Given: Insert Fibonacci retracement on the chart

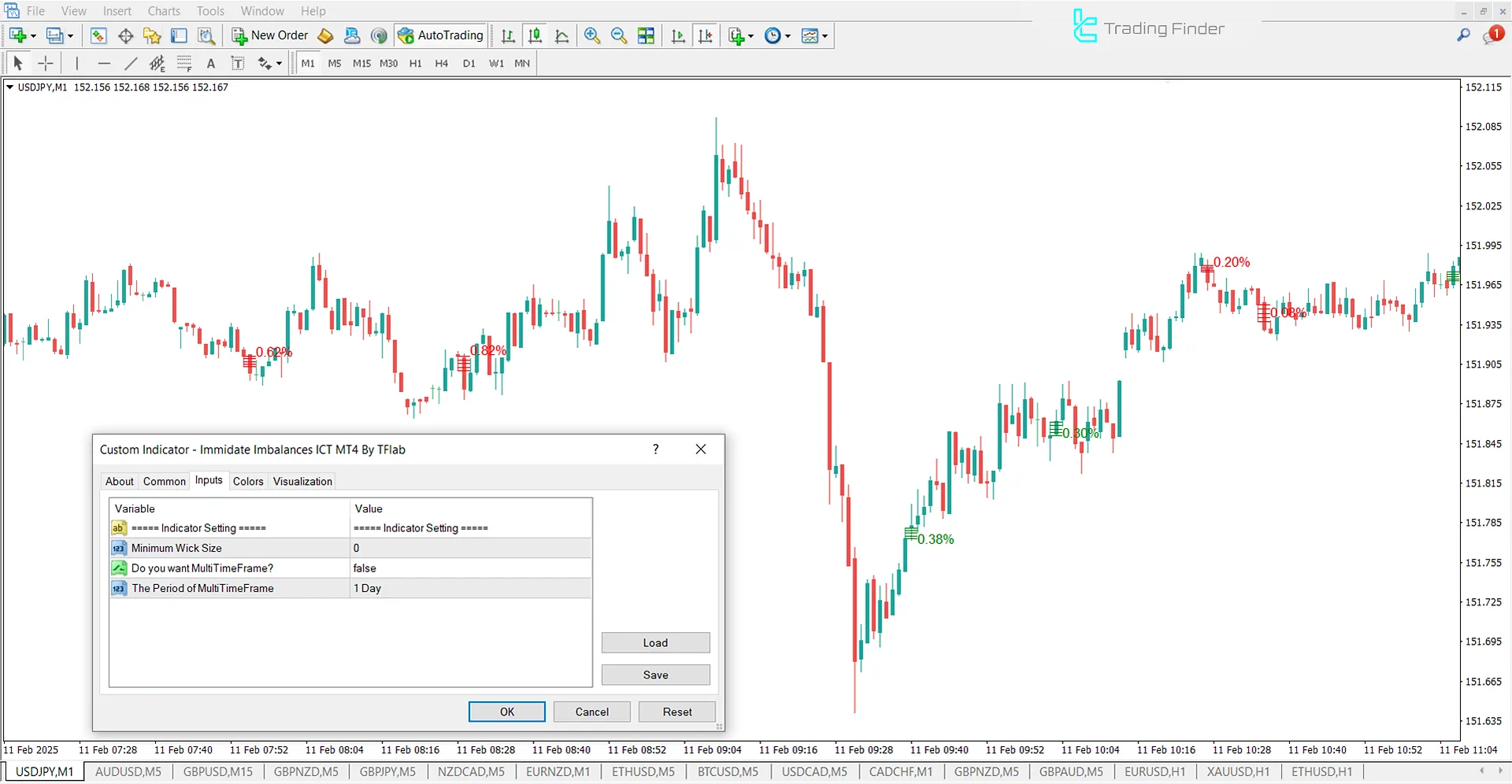Looking at the screenshot, I should pos(184,63).
